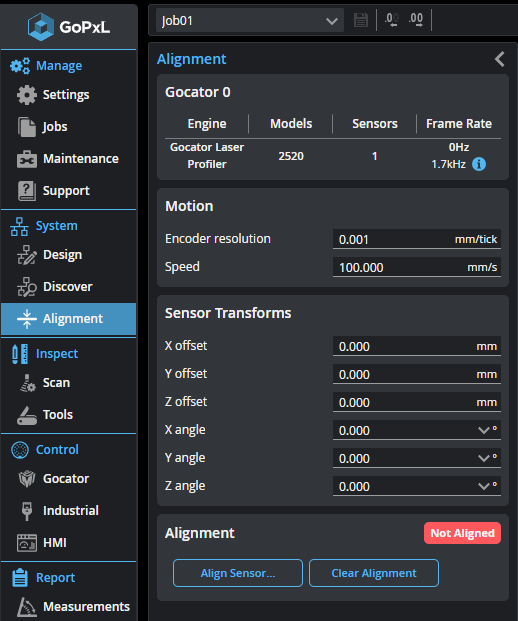
Task: Click the Speed value field
Action: click(x=417, y=267)
